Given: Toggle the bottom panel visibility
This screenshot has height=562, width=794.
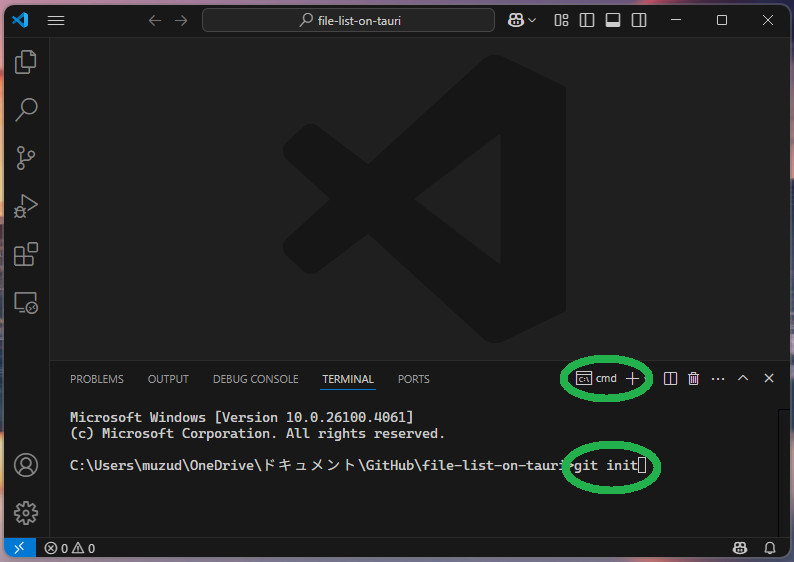Looking at the screenshot, I should point(613,20).
